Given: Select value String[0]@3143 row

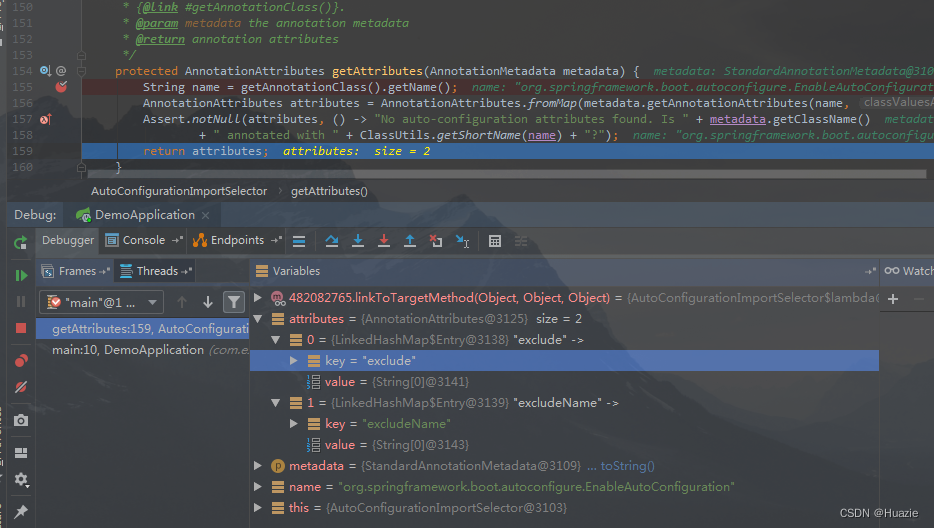Looking at the screenshot, I should pos(564,445).
